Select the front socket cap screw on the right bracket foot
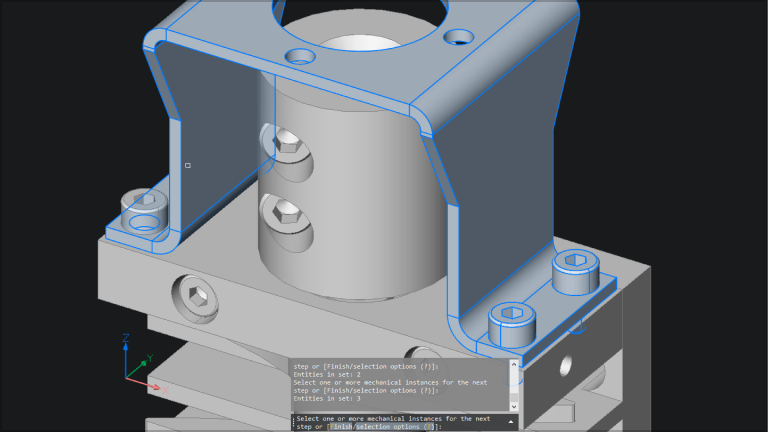 (511, 324)
